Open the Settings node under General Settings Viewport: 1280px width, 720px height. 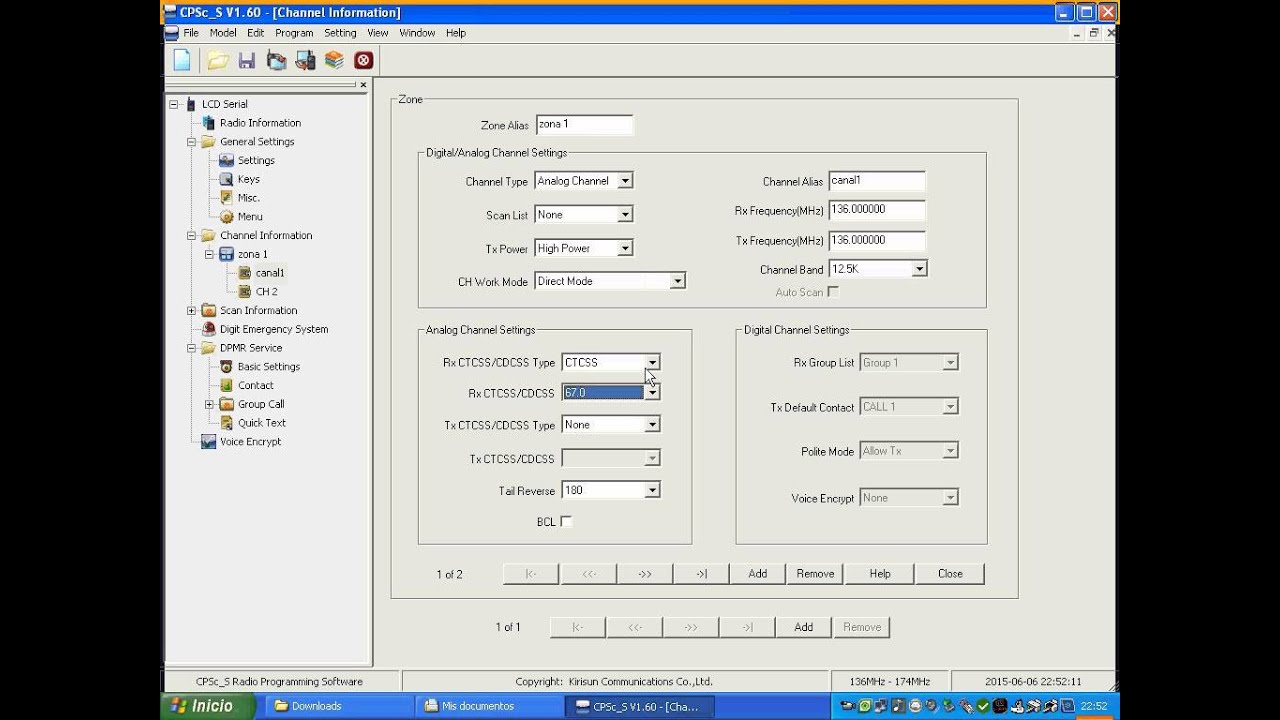256,160
